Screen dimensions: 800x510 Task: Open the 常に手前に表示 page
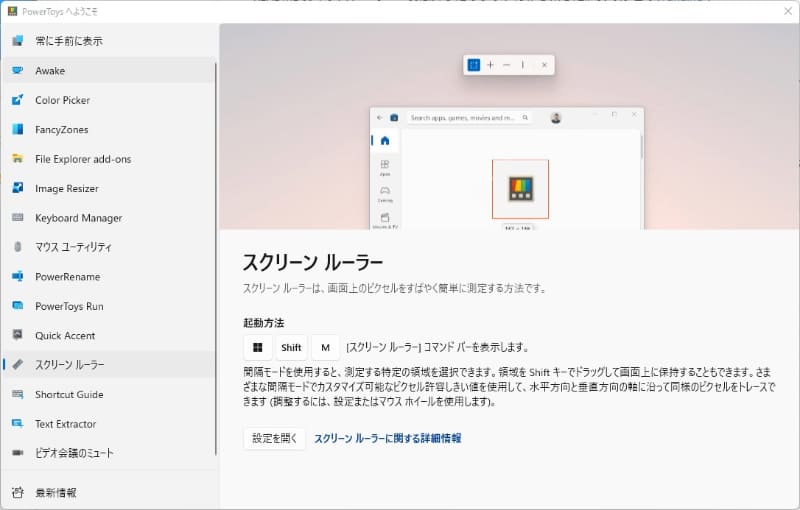tap(109, 41)
